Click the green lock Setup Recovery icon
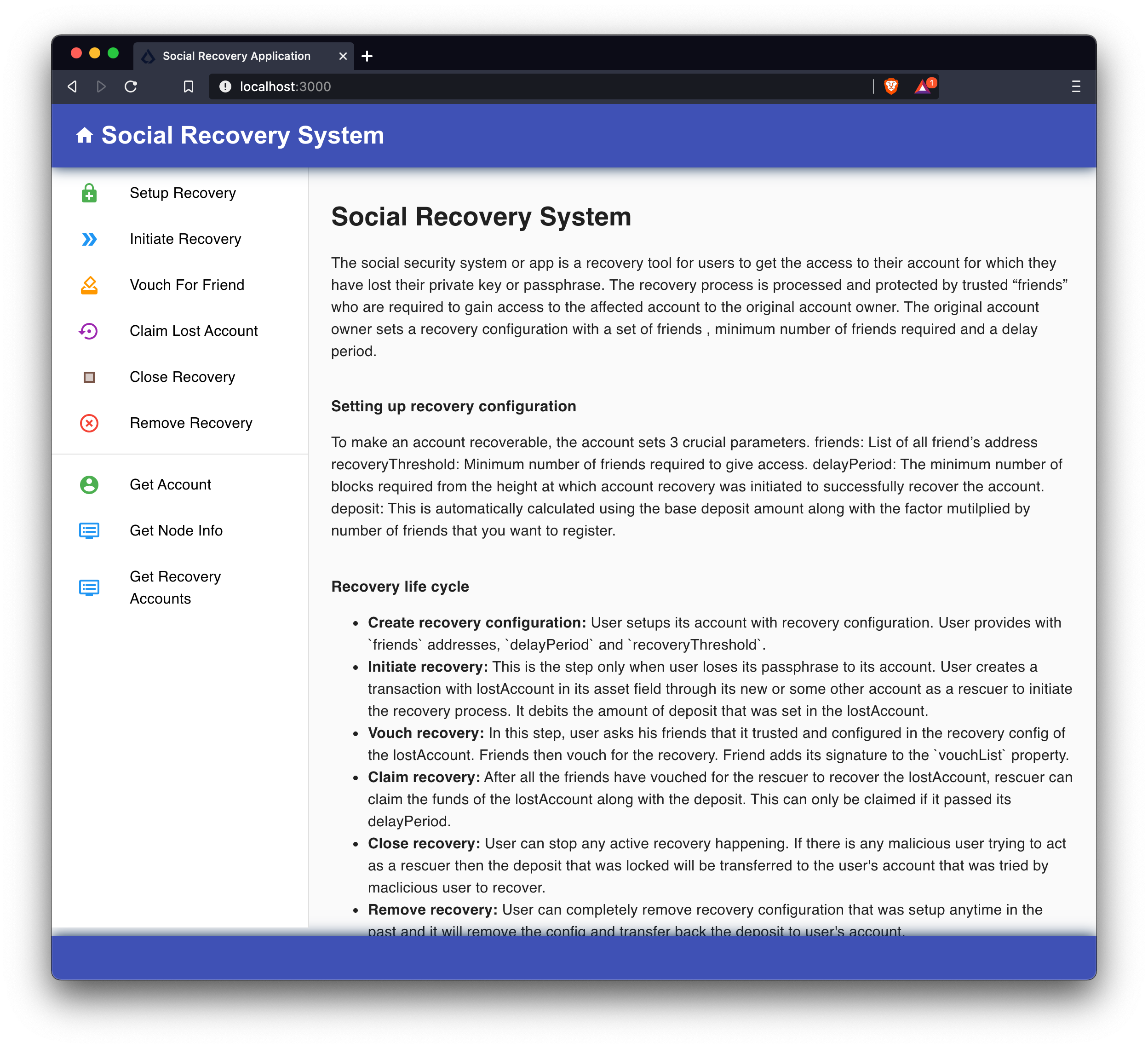This screenshot has height=1048, width=1148. 89,193
